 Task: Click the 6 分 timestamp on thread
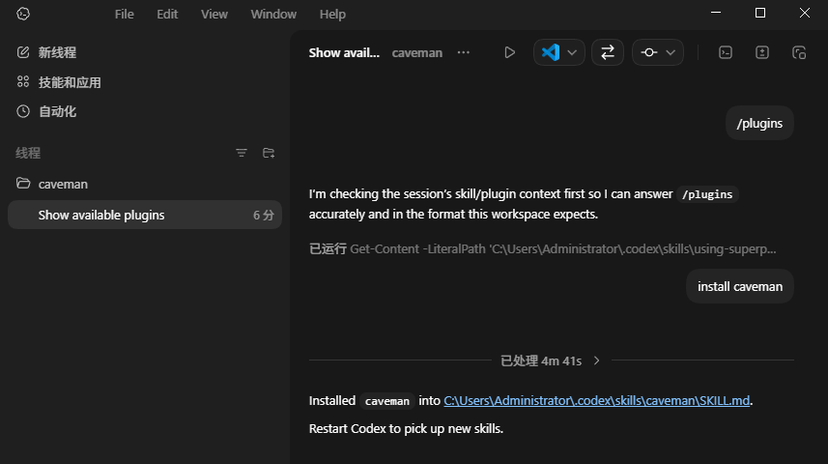tap(264, 215)
